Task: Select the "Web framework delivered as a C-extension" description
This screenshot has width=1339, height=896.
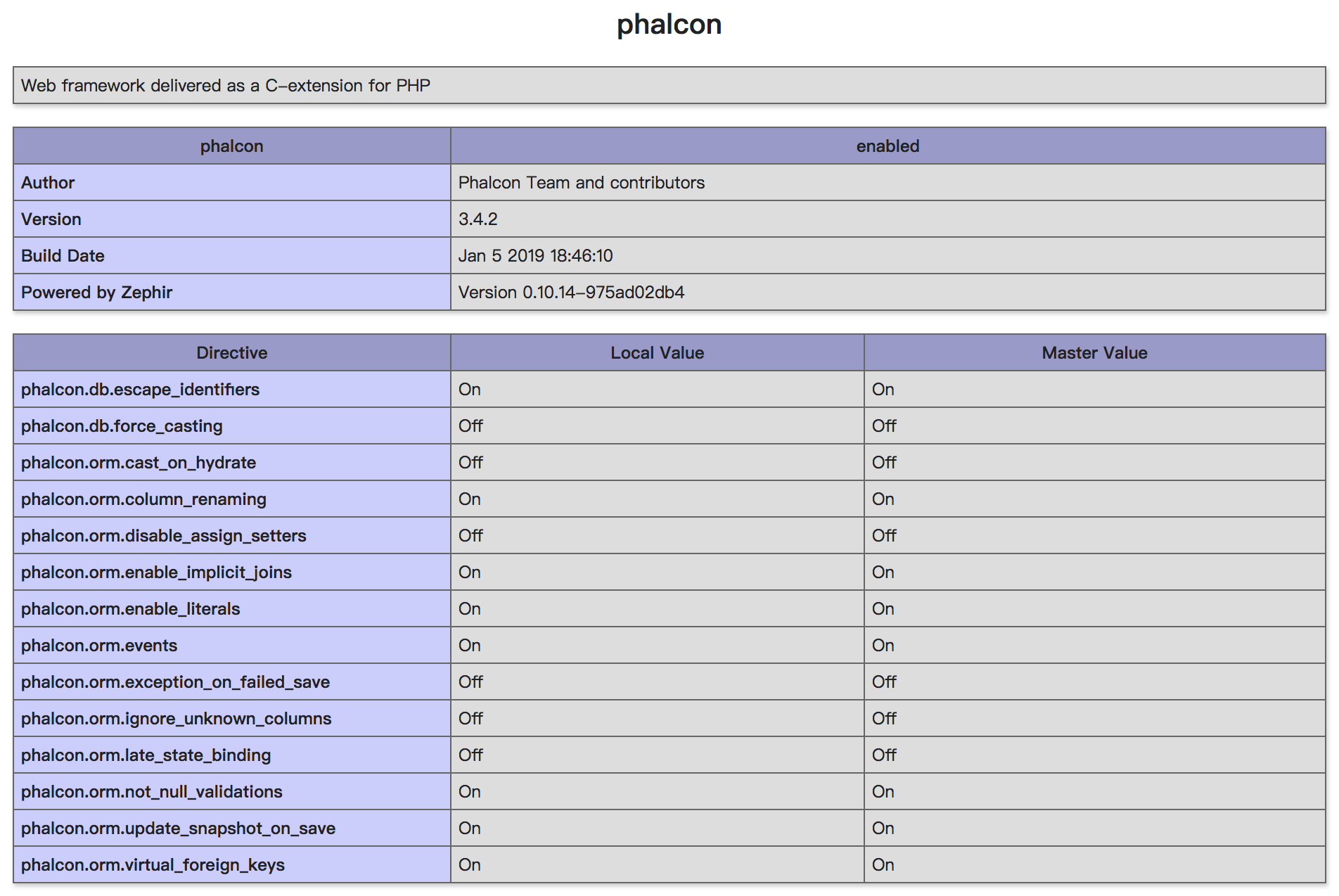Action: coord(226,86)
